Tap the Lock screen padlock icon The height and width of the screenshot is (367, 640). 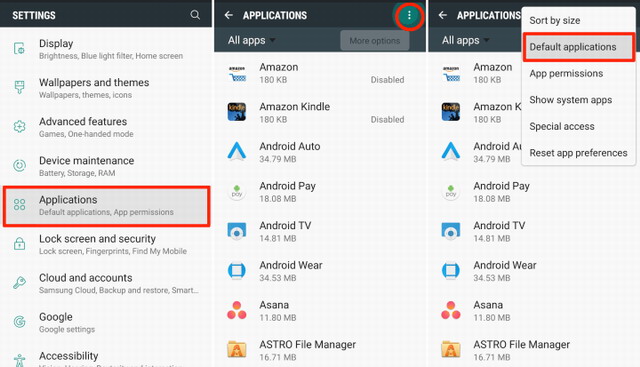19,243
